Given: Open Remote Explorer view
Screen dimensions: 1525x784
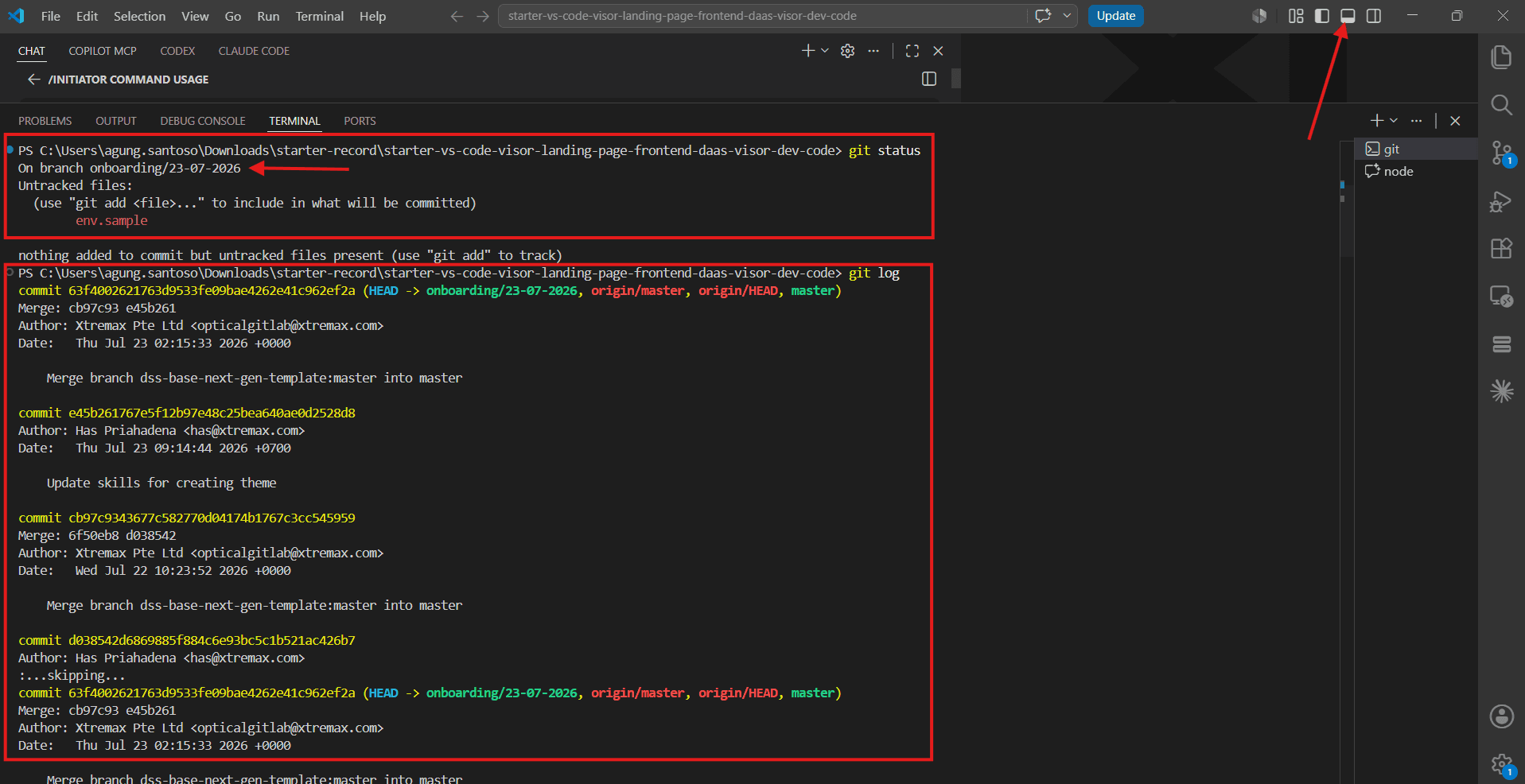Looking at the screenshot, I should 1501,297.
